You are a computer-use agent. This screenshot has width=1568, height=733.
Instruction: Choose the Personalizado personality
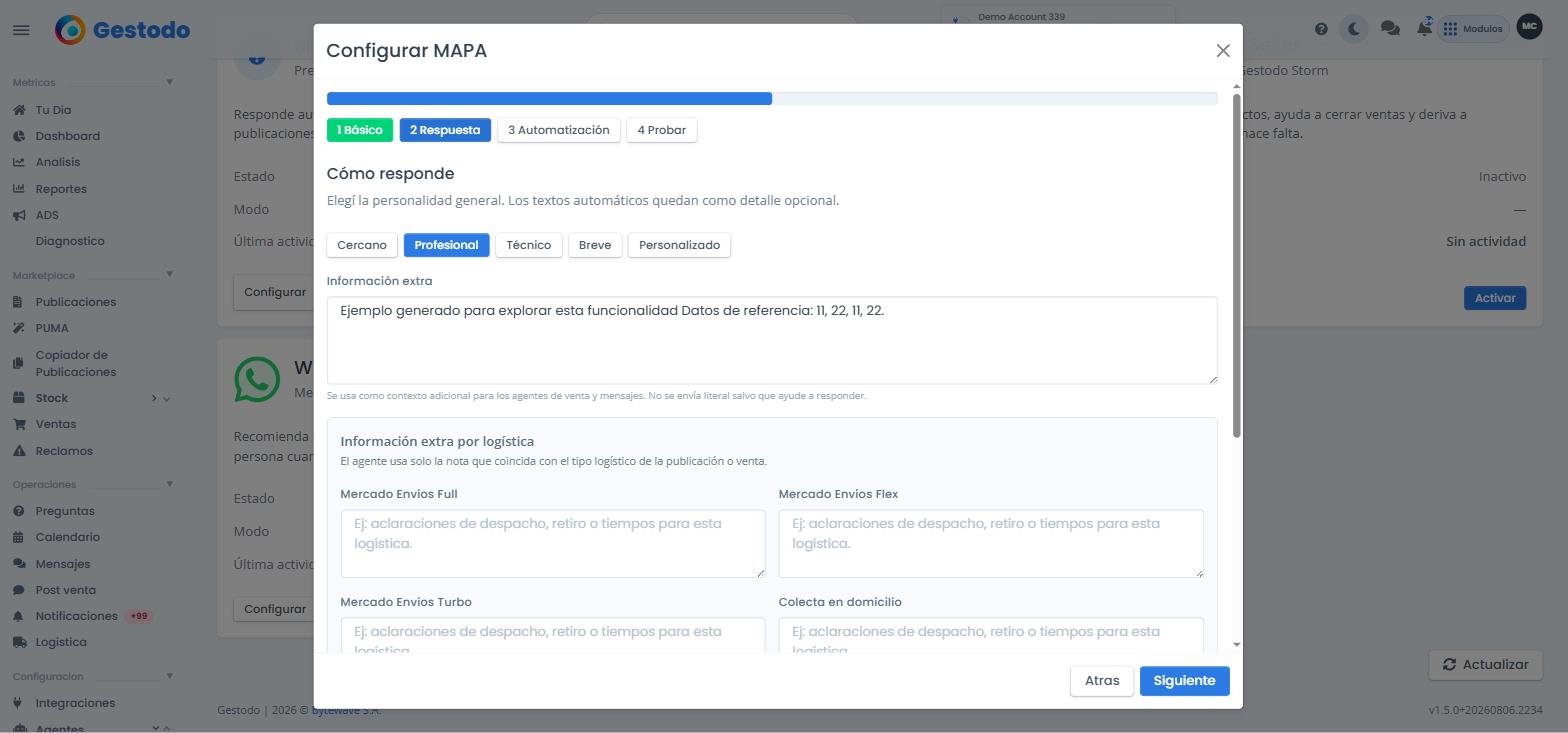679,245
